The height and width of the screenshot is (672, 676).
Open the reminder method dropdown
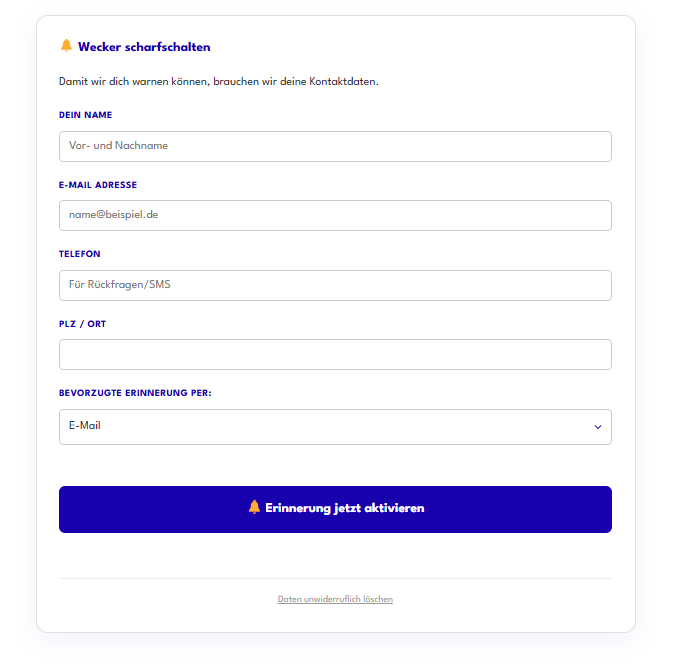pos(335,426)
